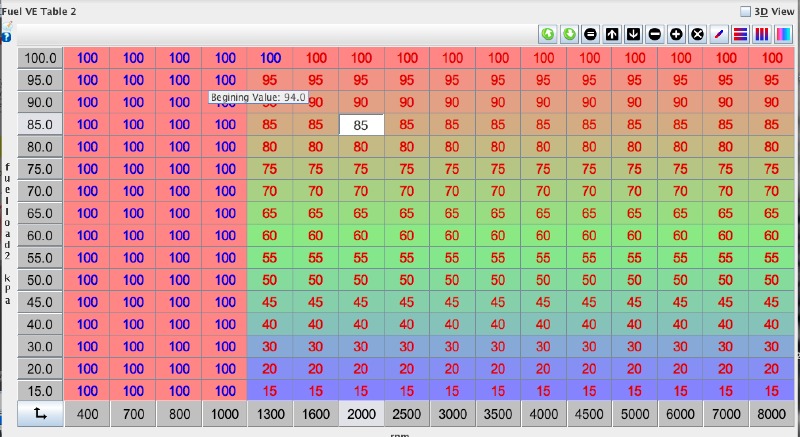Click the black square down-arrow icon

tap(633, 34)
